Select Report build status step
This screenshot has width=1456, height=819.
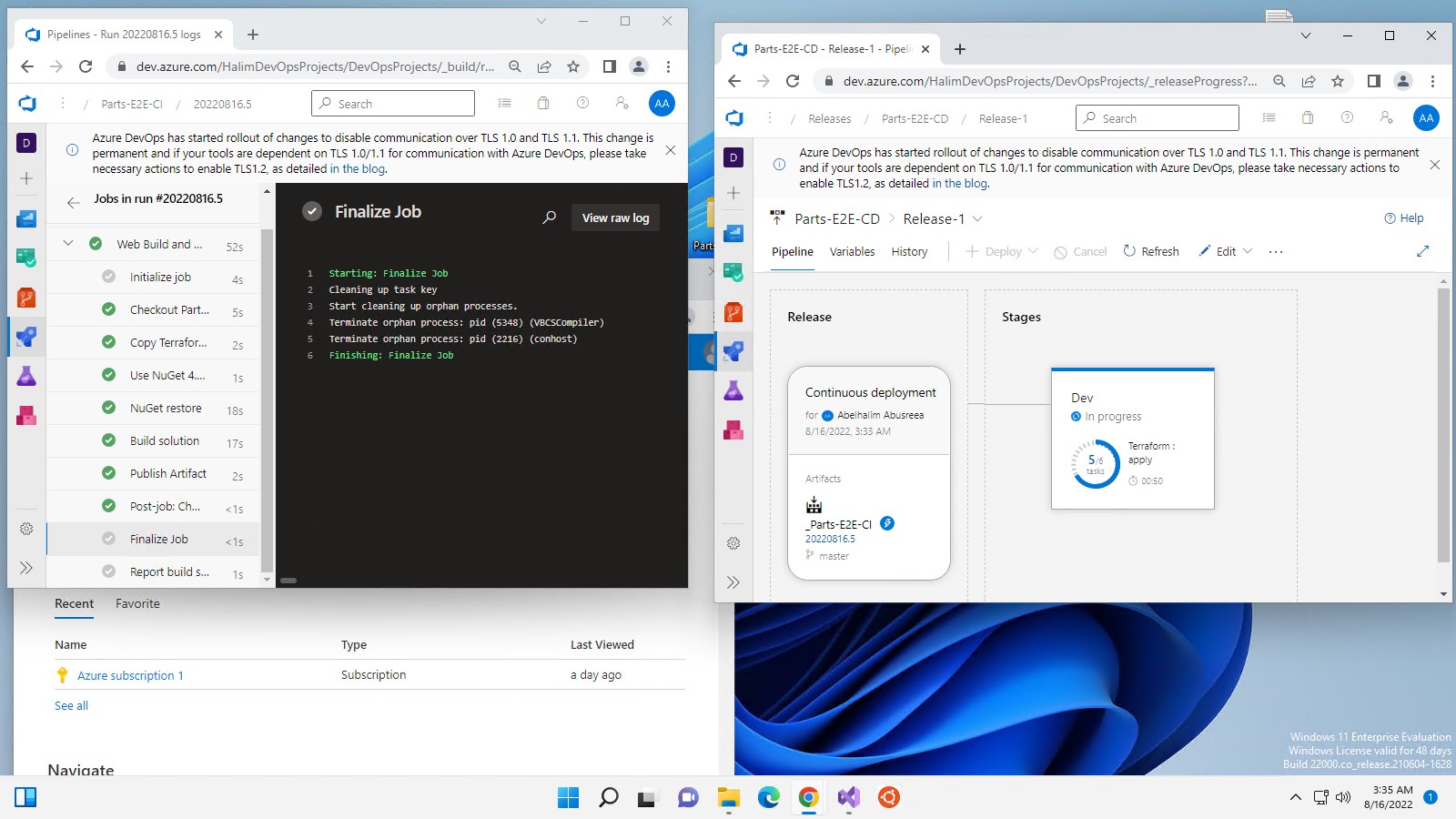tap(153, 572)
